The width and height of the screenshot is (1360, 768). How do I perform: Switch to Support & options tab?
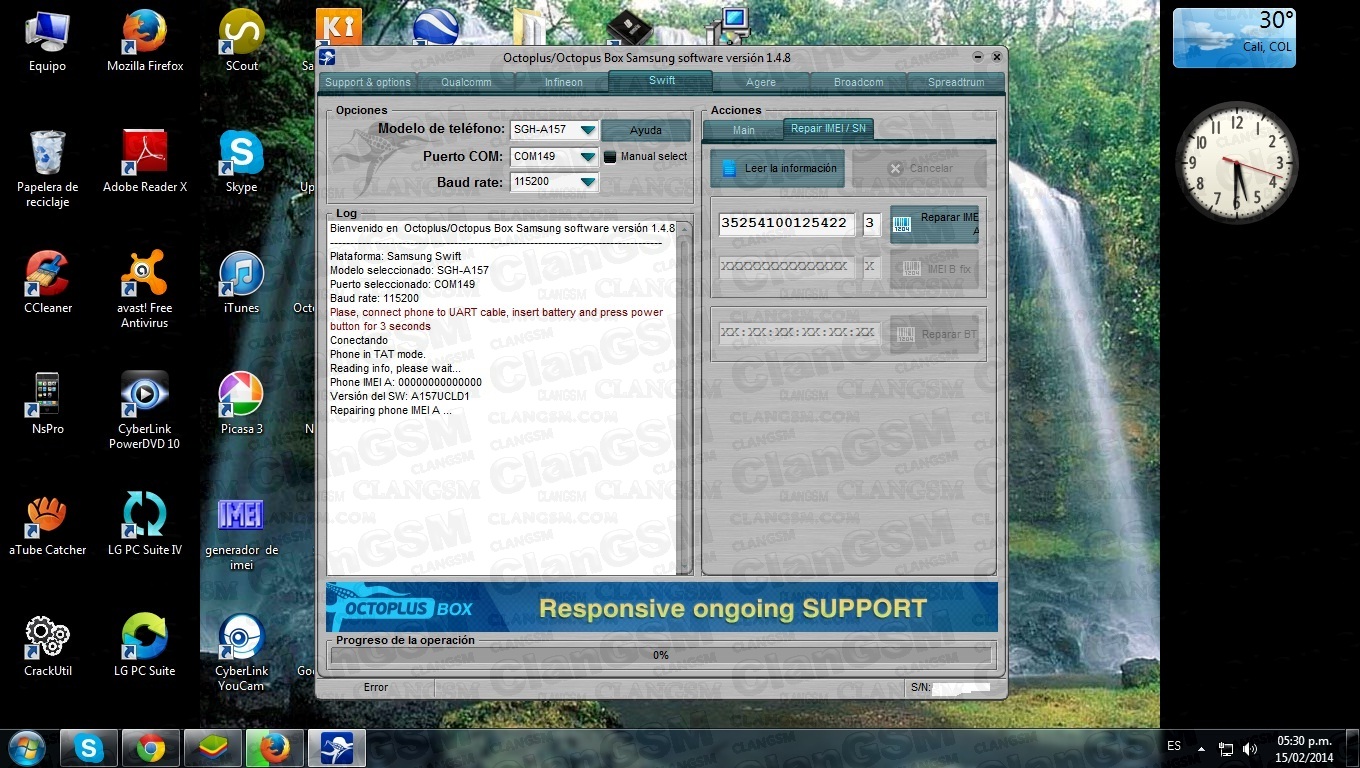(x=368, y=82)
